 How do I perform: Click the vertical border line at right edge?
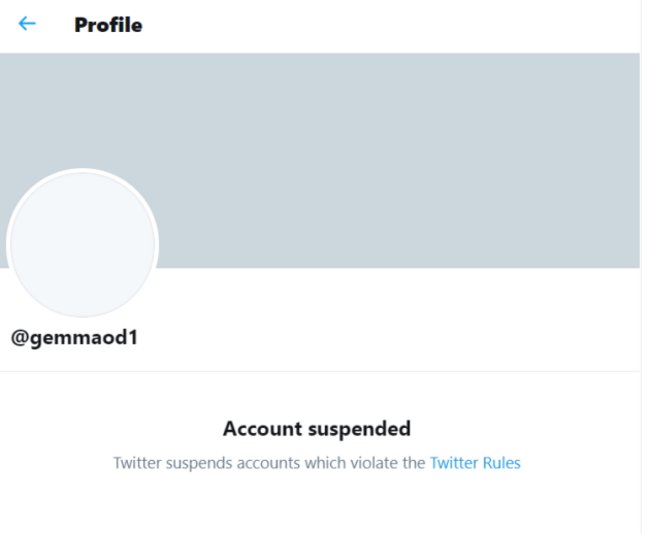coord(641,300)
